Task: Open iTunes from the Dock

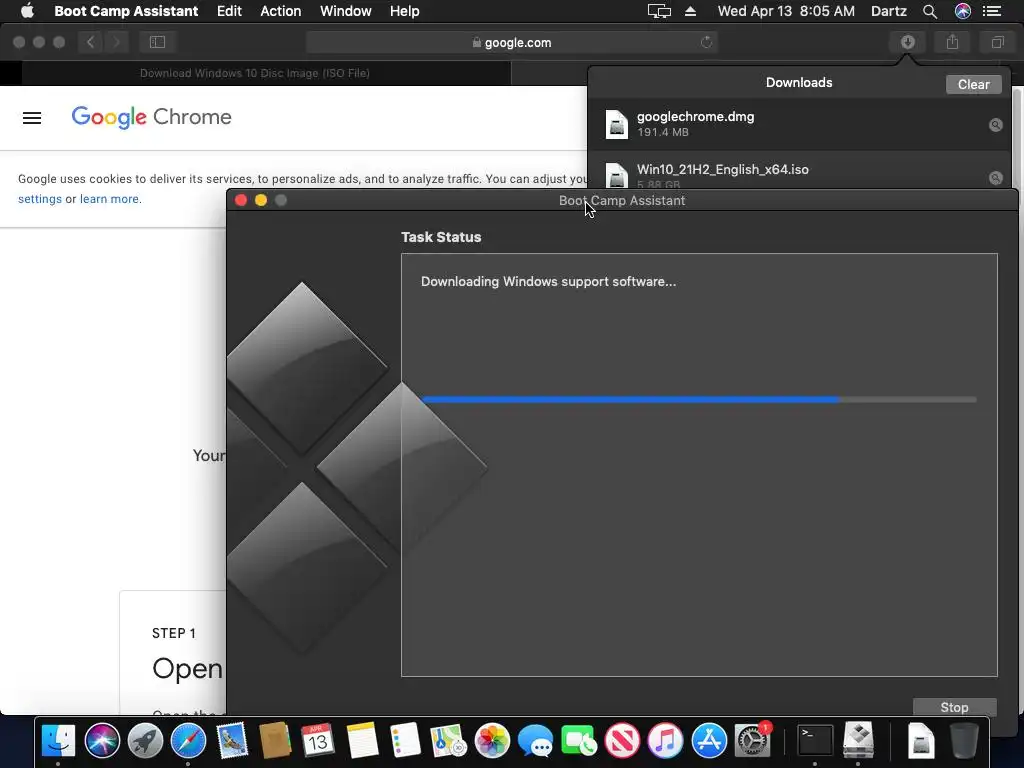Action: tap(665, 741)
